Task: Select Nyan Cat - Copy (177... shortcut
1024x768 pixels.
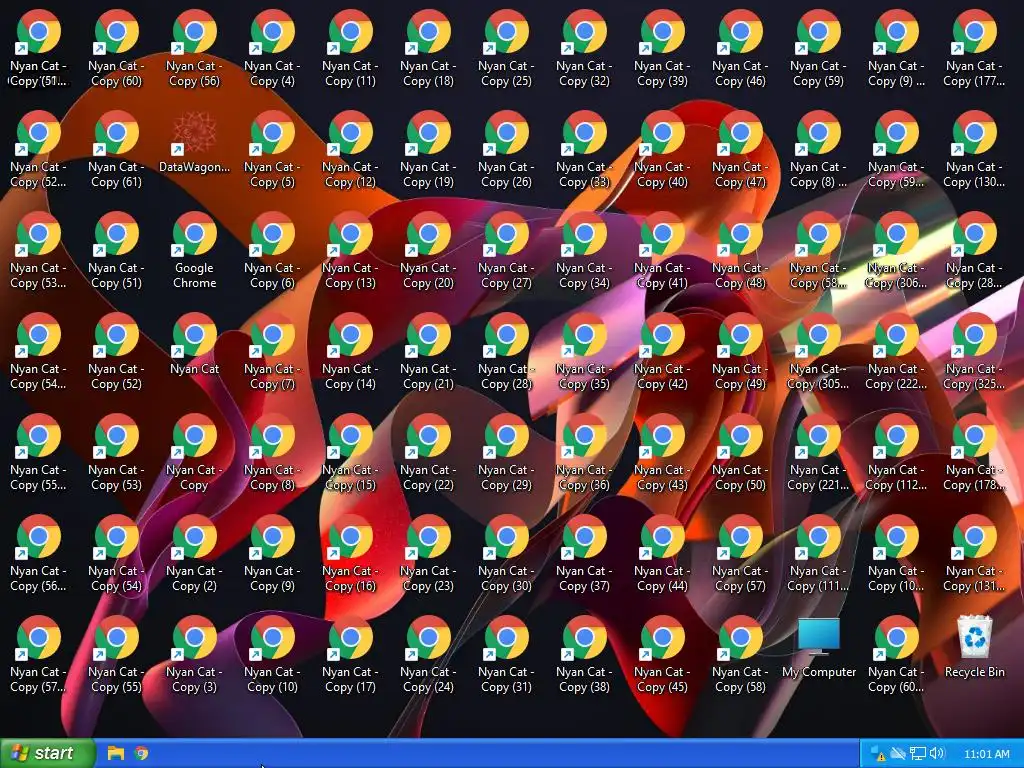Action: click(974, 49)
